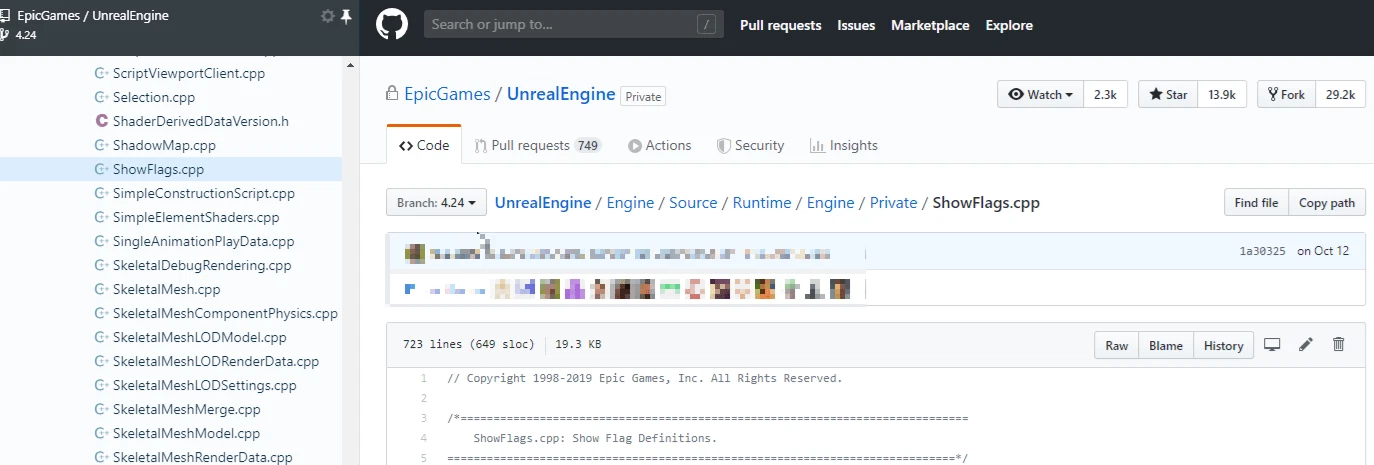Select SkeletalMeshComponentPhysics.cpp in the tree
This screenshot has height=465, width=1374.
(225, 313)
